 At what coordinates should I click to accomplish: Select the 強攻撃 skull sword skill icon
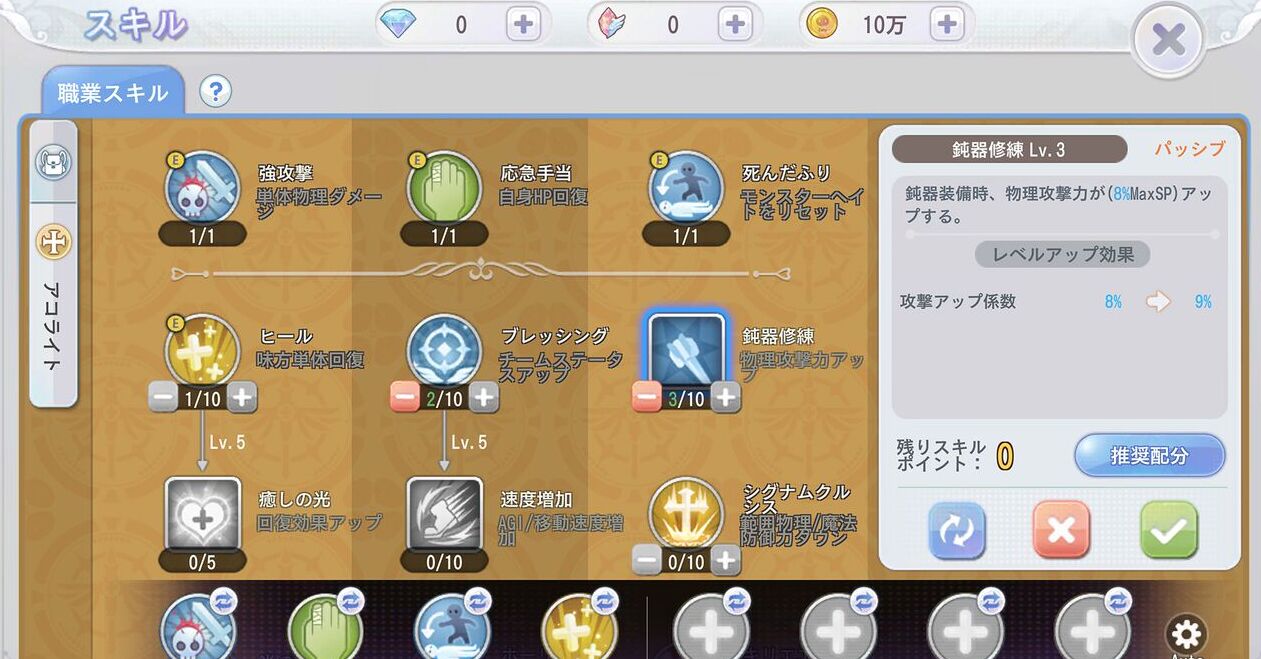202,189
